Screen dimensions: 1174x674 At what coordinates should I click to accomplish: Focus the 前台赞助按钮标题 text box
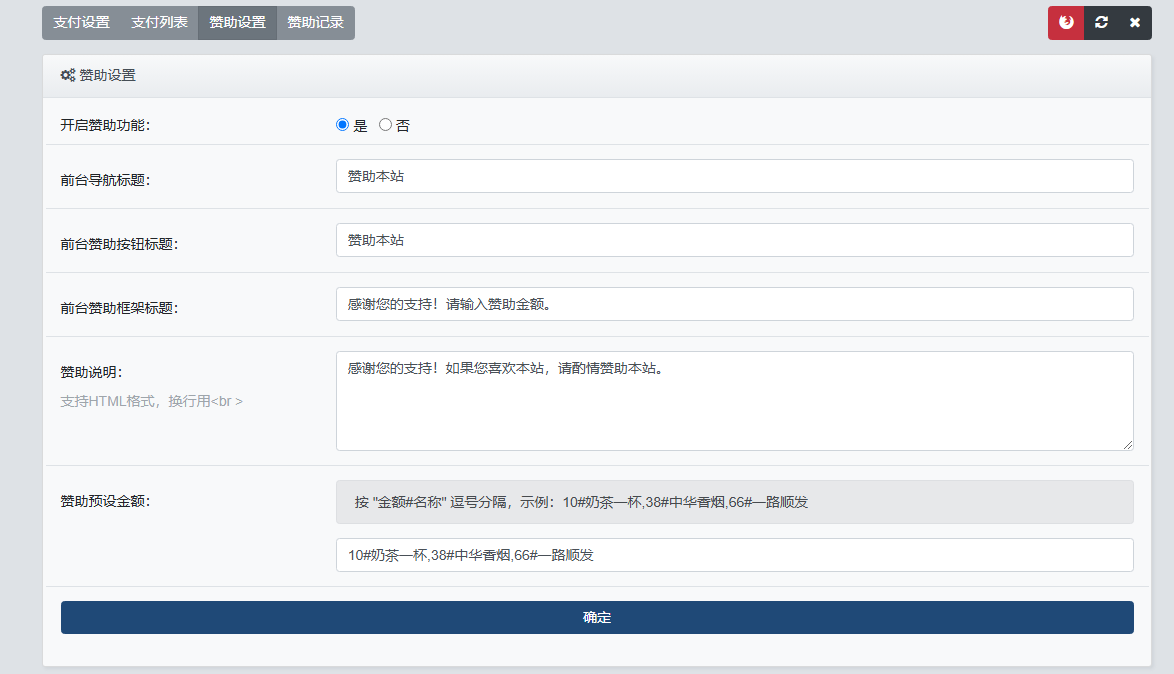click(734, 240)
